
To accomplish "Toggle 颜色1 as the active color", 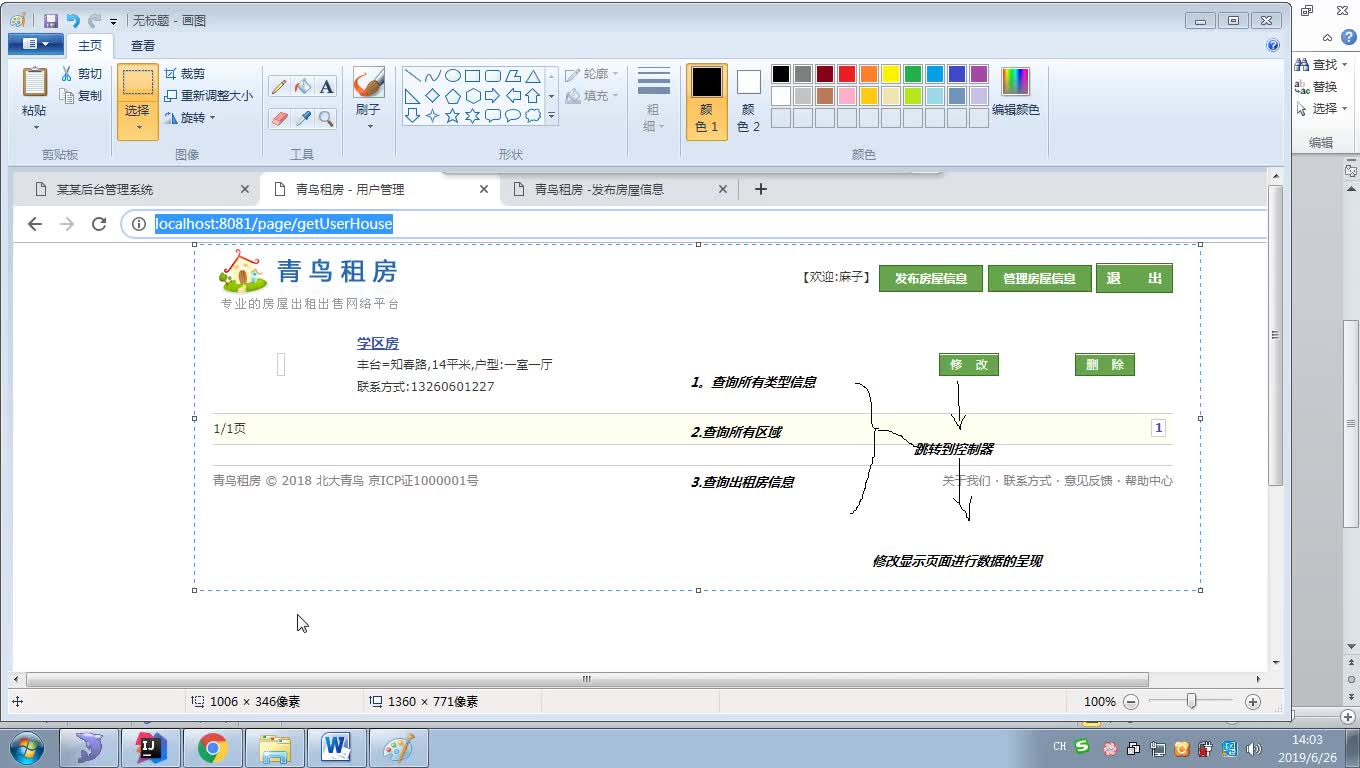I will point(706,97).
